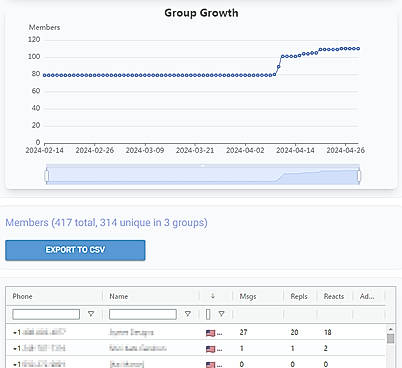
Task: Grab the left handle of chart range slider
Action: pos(47,176)
